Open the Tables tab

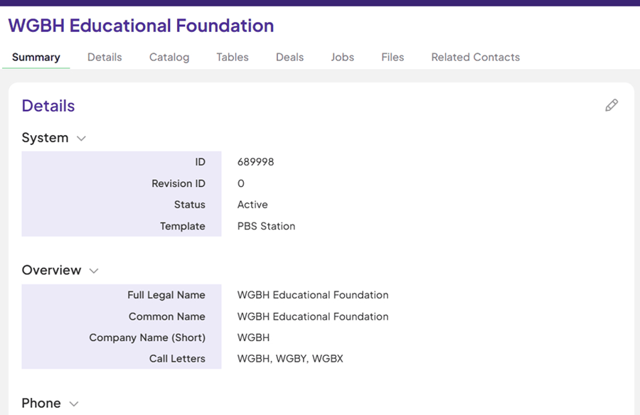(x=233, y=57)
